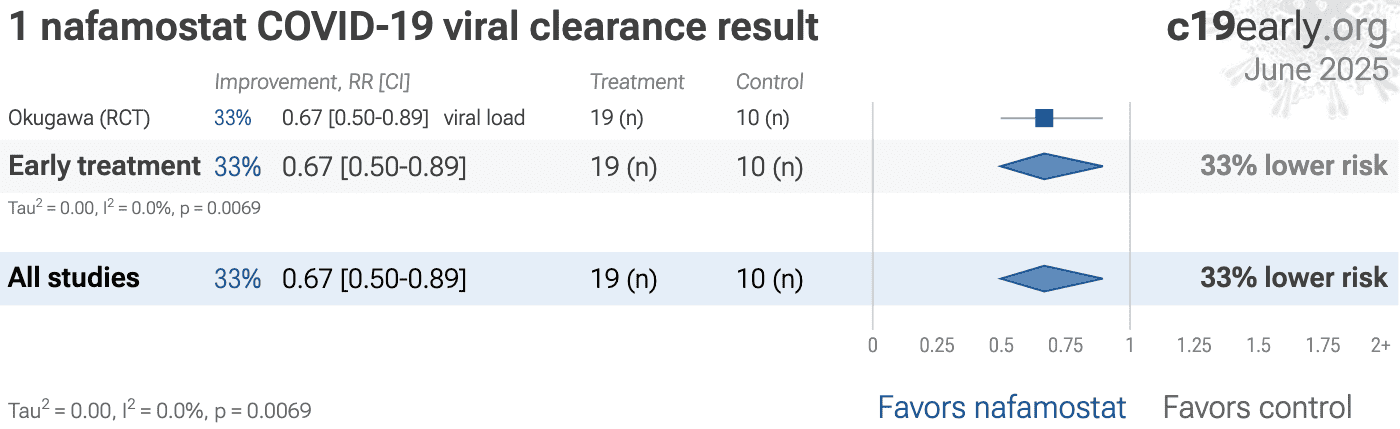Screen dimensions: 1400x429
Task: Click the Favors control label
Action: [1257, 407]
